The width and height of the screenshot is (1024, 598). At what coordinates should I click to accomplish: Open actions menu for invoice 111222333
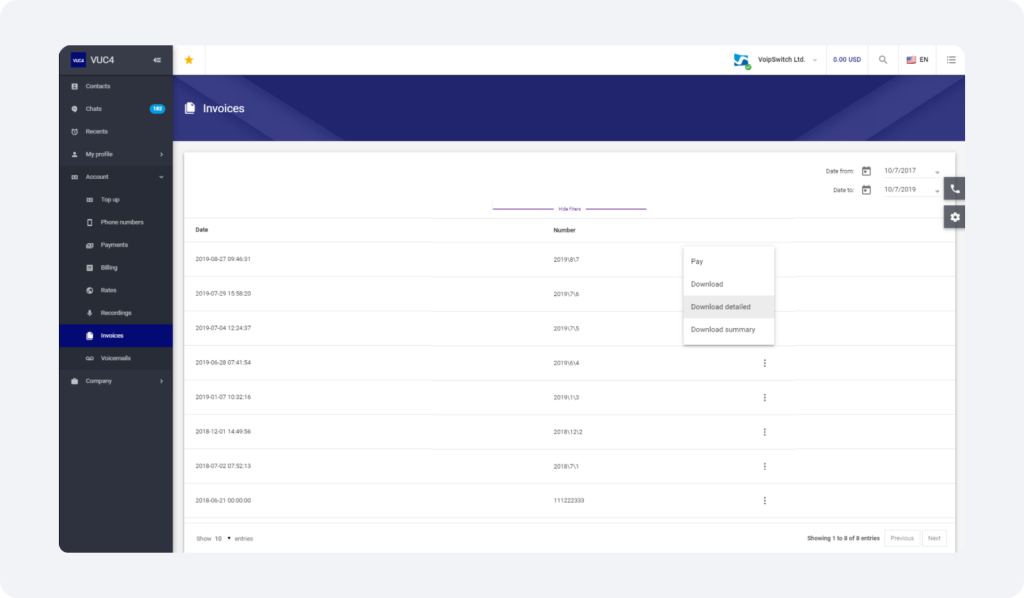(765, 501)
